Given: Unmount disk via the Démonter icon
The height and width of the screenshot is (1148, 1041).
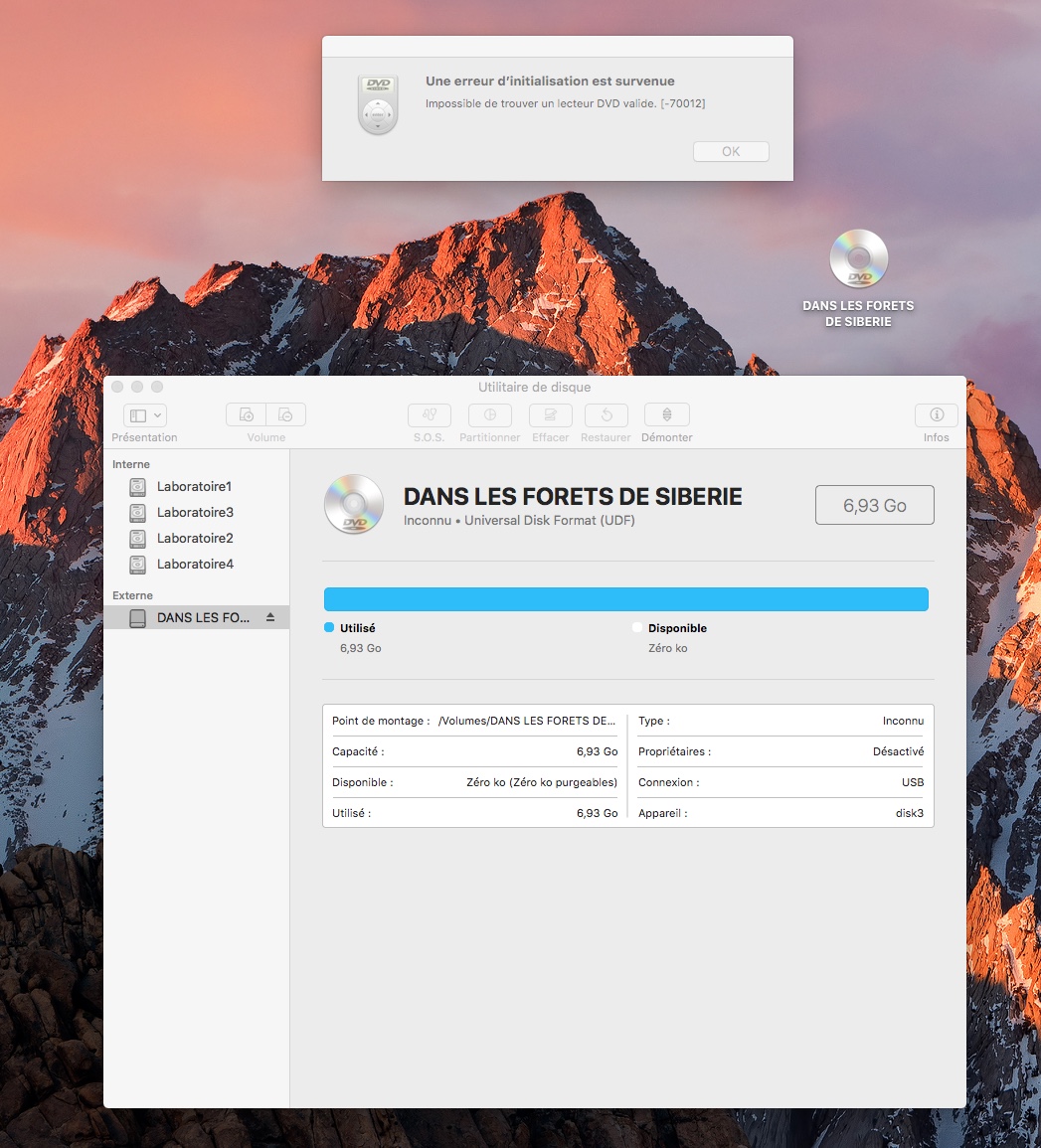Looking at the screenshot, I should click(x=666, y=414).
